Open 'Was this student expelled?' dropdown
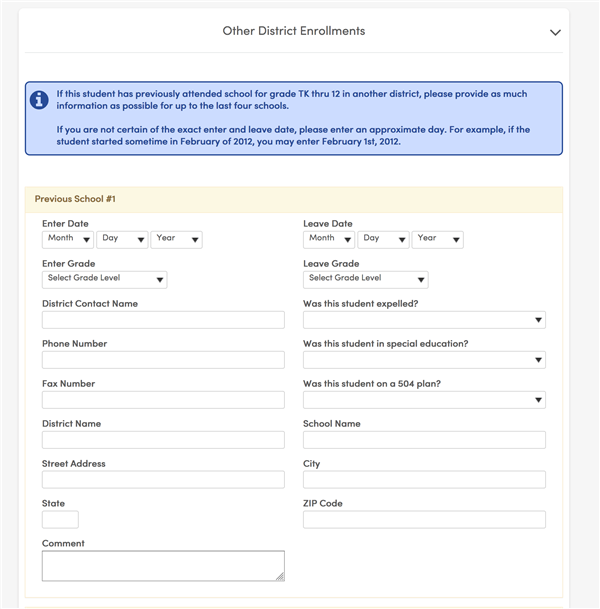The width and height of the screenshot is (600, 609). pos(424,320)
